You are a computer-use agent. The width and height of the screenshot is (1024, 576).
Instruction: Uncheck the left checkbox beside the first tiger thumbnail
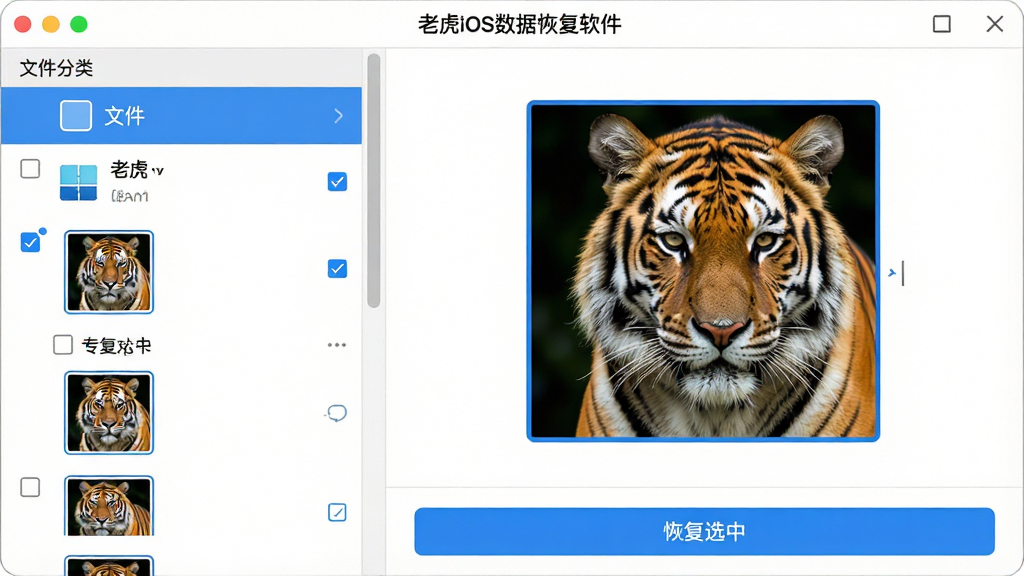(30, 242)
